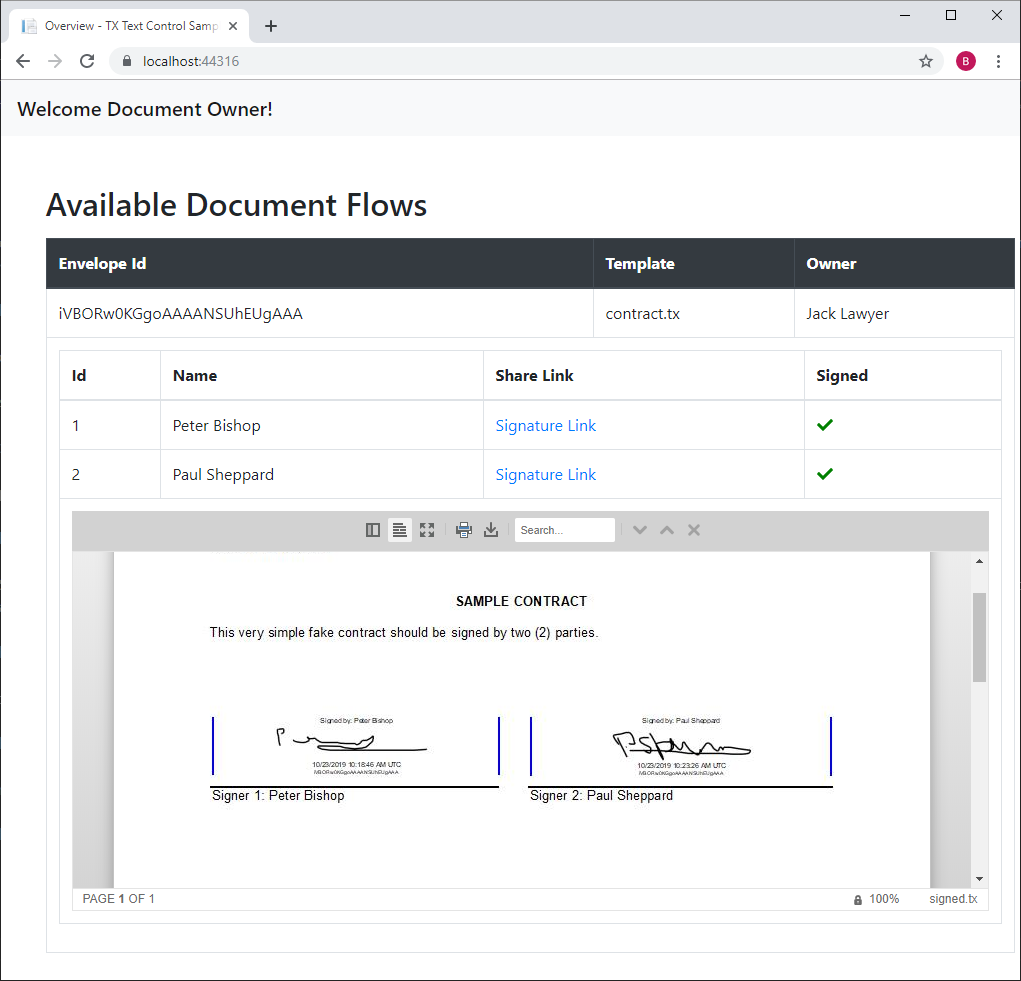This screenshot has width=1021, height=981.
Task: Jump to the previous search result
Action: pyautogui.click(x=667, y=530)
